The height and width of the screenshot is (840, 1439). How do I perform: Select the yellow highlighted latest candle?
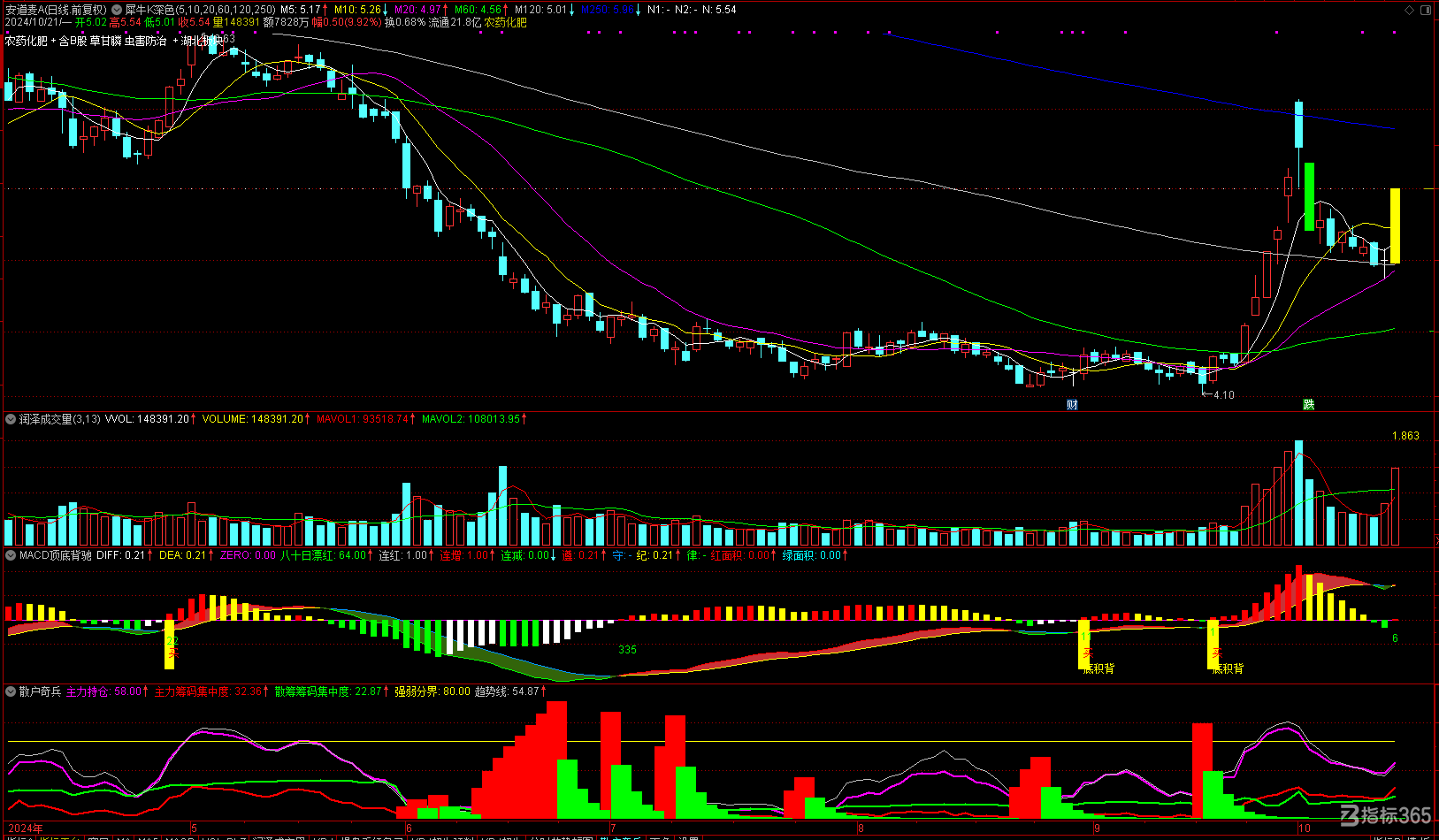[x=1395, y=225]
